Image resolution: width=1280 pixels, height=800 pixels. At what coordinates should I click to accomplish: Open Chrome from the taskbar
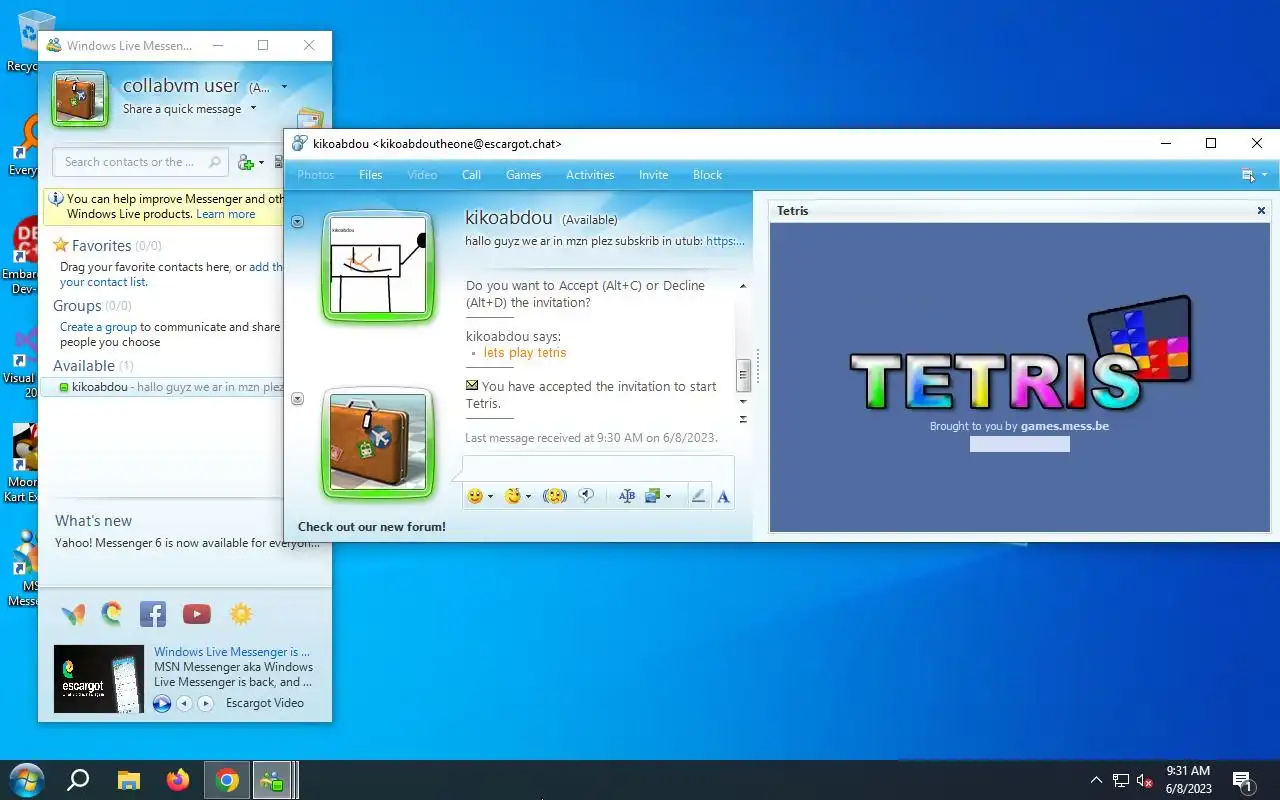(x=227, y=780)
